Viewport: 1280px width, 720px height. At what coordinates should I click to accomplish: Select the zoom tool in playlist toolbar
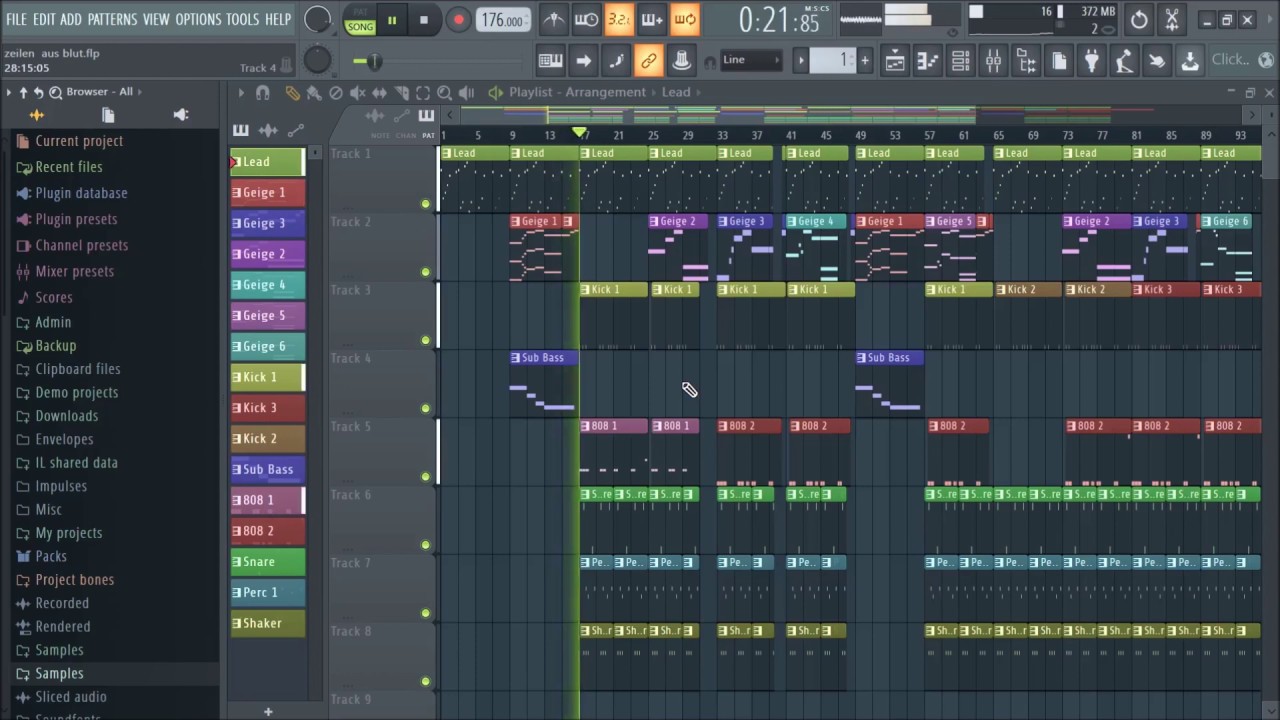point(444,92)
